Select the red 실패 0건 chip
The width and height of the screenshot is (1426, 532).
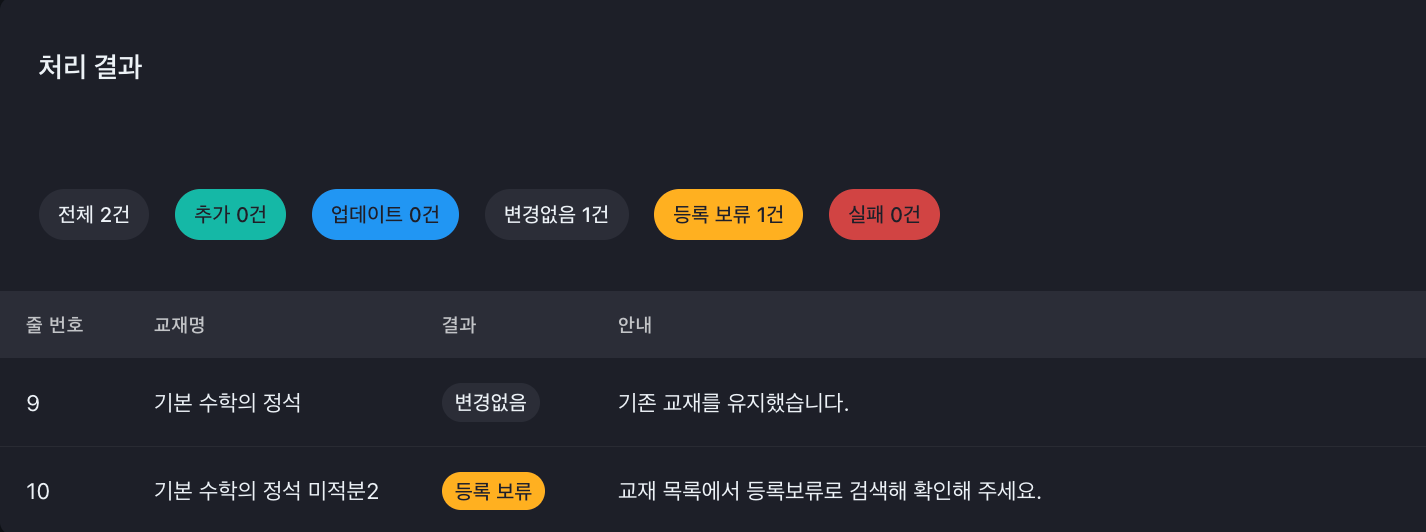(884, 214)
